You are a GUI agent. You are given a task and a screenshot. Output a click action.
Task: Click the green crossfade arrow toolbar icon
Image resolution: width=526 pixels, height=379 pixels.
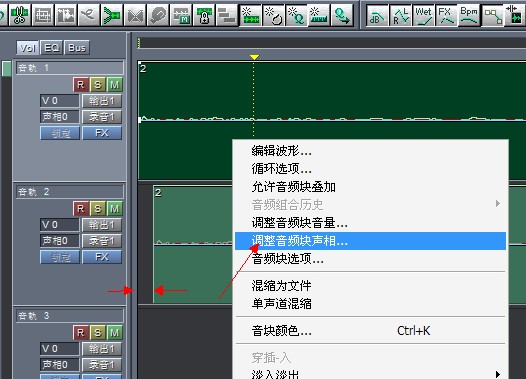click(x=112, y=15)
